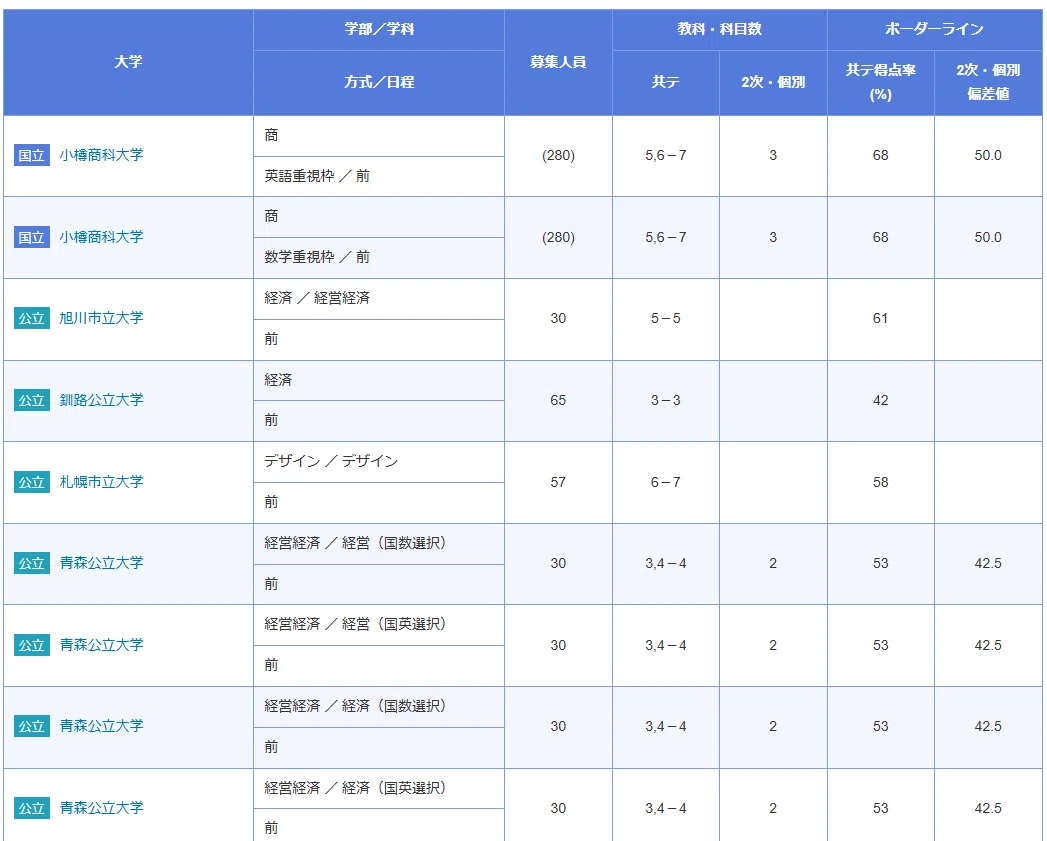Open 青森公立大学 link for 経済（国英選択）
This screenshot has height=841, width=1047.
point(101,808)
